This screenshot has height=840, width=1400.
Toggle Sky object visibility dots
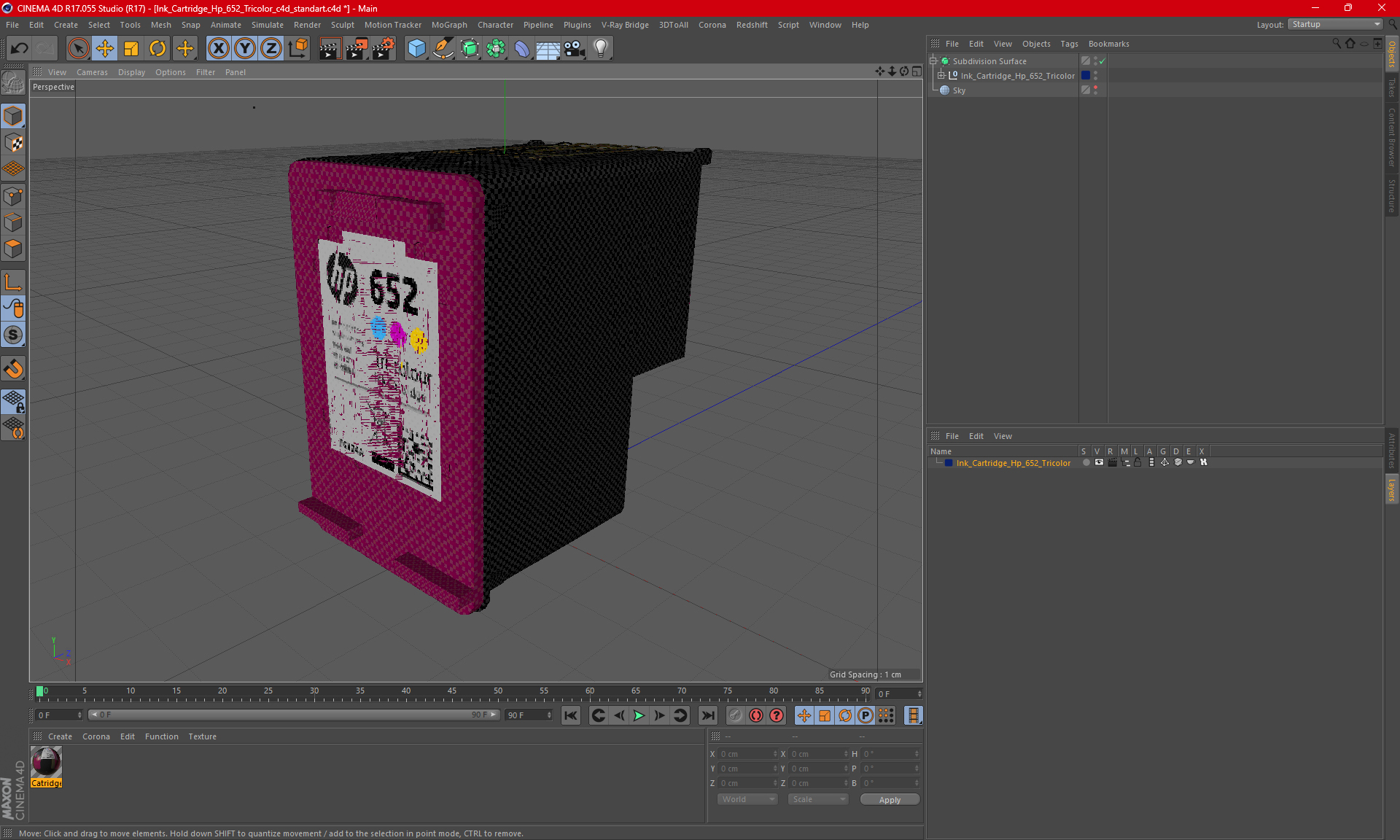[x=1095, y=90]
